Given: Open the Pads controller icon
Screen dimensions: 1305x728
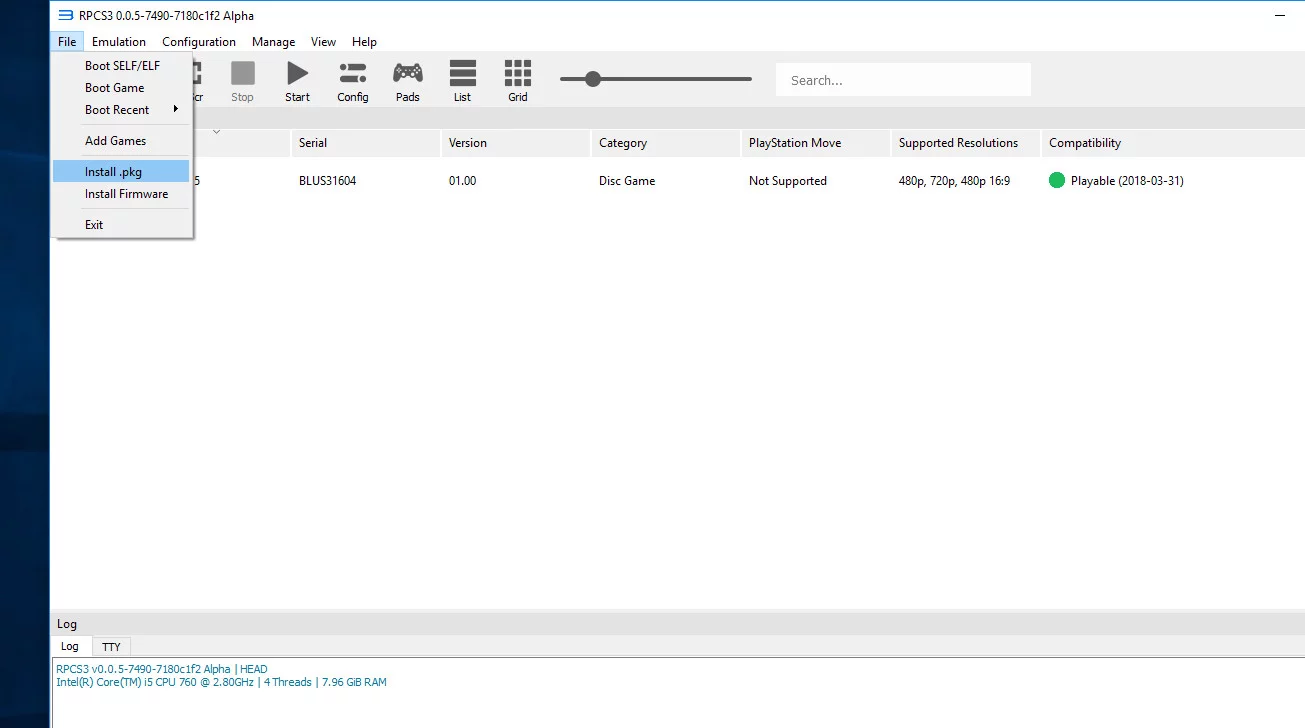Looking at the screenshot, I should pyautogui.click(x=407, y=73).
